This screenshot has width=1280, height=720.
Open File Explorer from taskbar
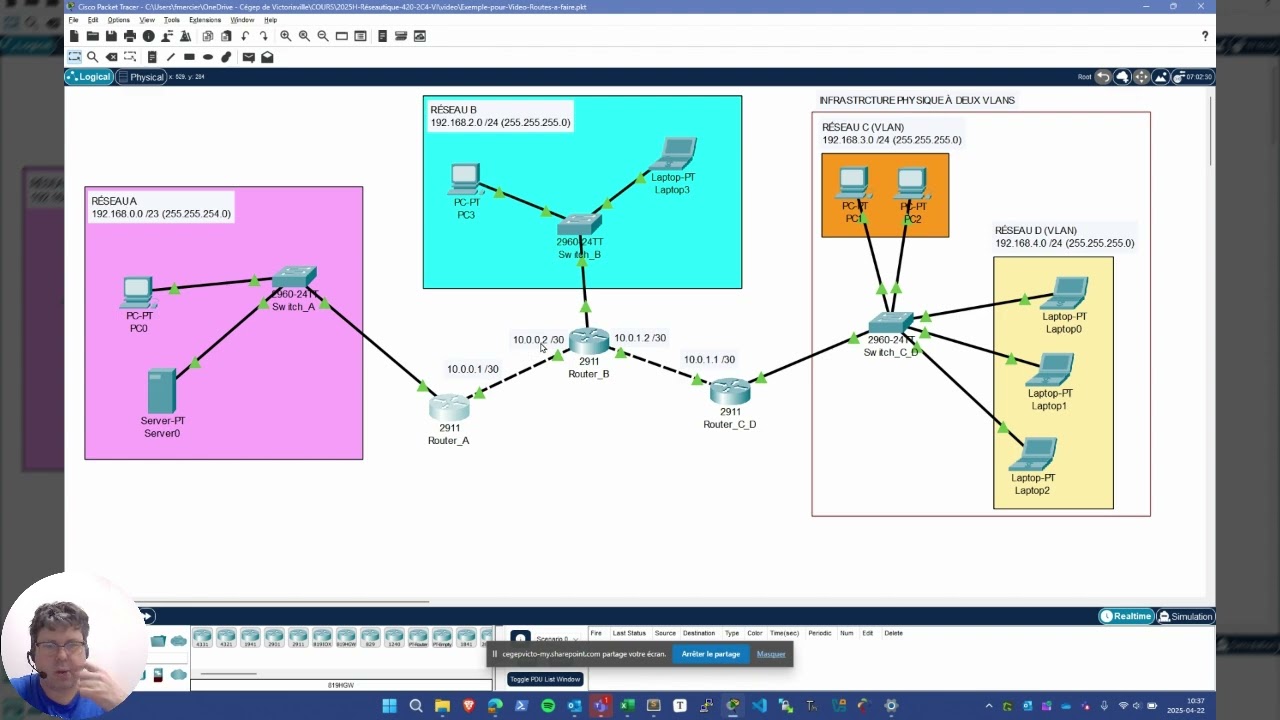coord(442,706)
